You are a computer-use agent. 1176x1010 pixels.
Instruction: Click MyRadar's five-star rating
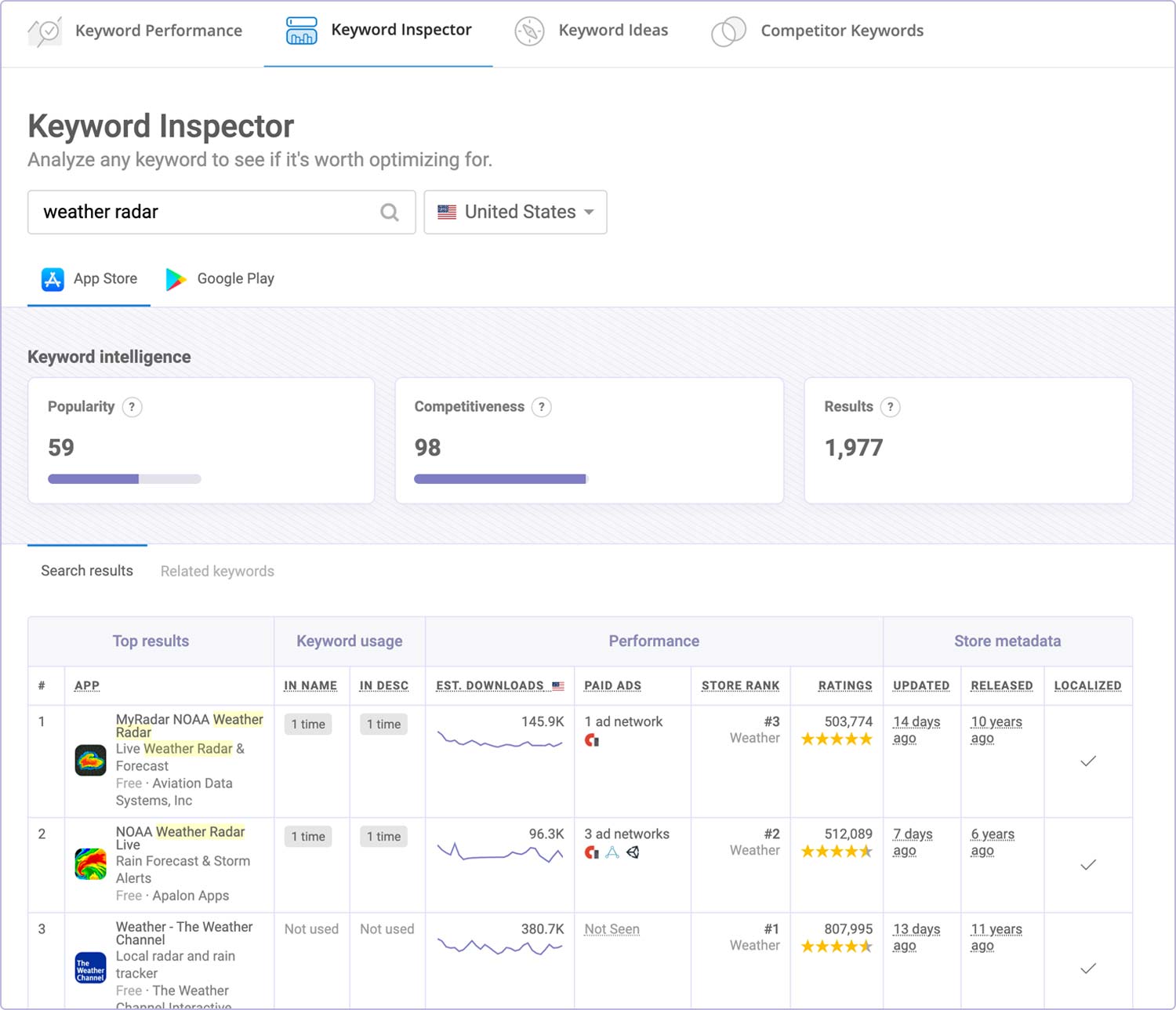click(x=837, y=739)
